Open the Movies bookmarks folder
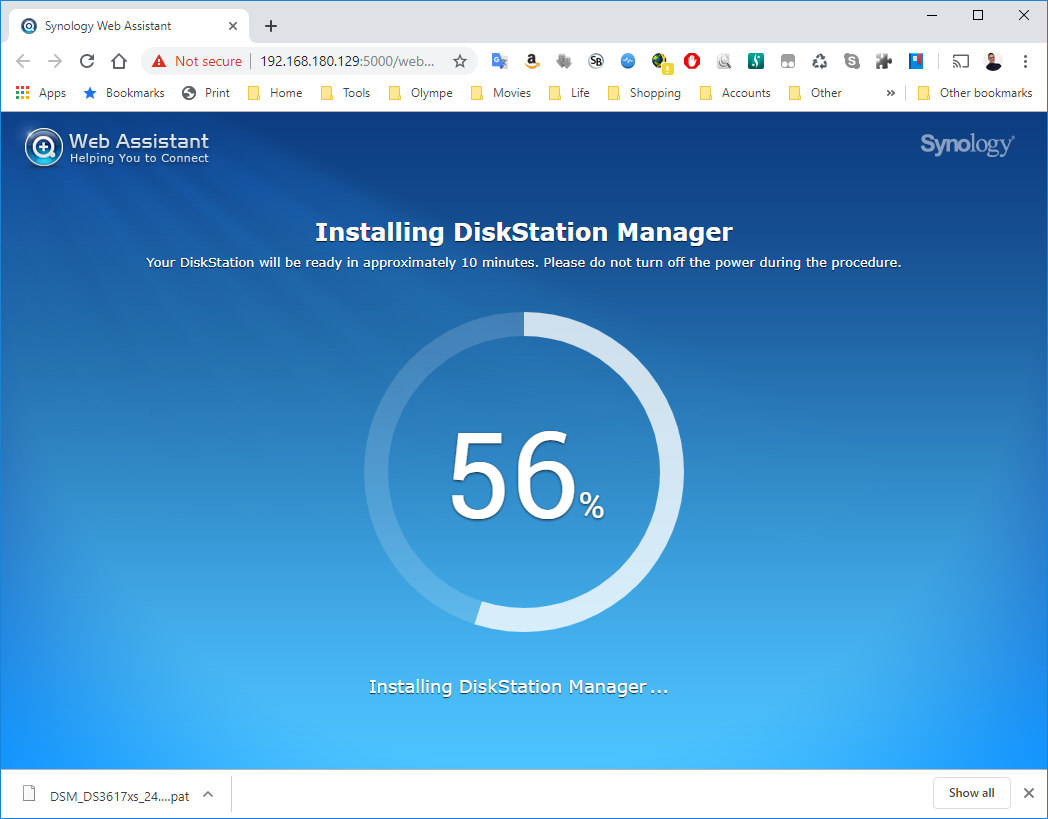Image resolution: width=1048 pixels, height=819 pixels. tap(501, 93)
